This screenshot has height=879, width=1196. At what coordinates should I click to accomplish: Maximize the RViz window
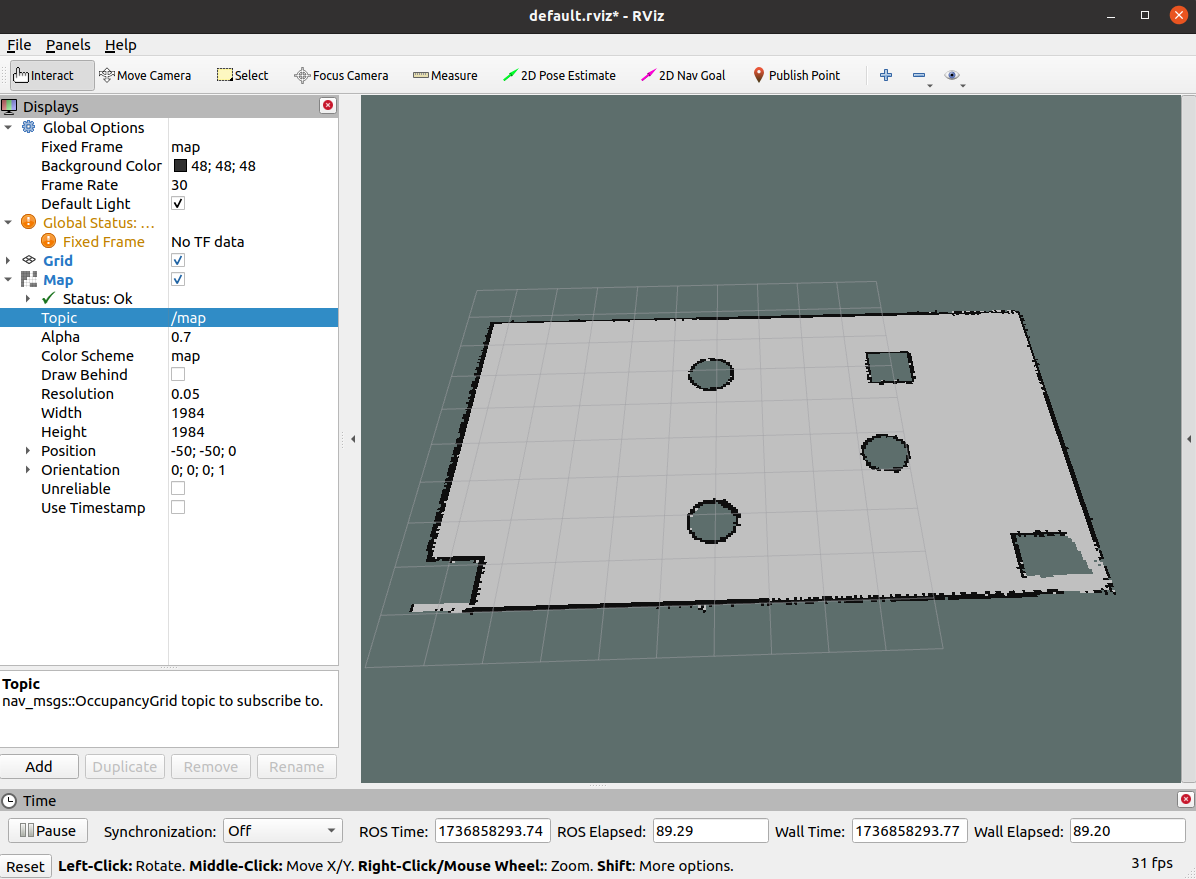(1145, 15)
